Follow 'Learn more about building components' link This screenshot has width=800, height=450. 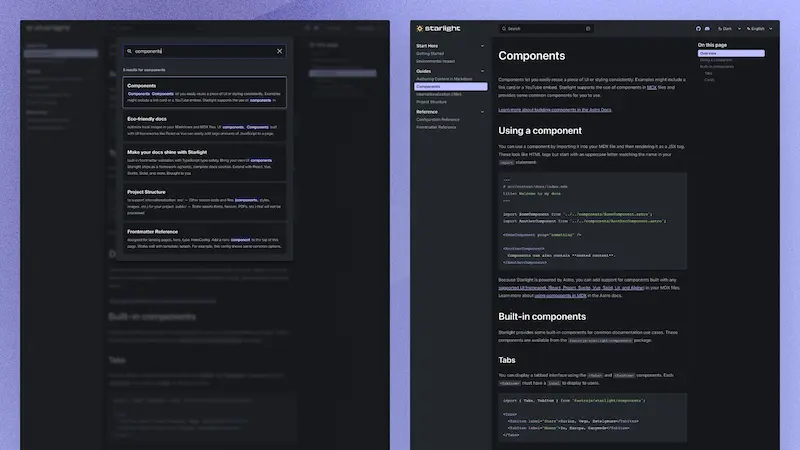point(555,110)
